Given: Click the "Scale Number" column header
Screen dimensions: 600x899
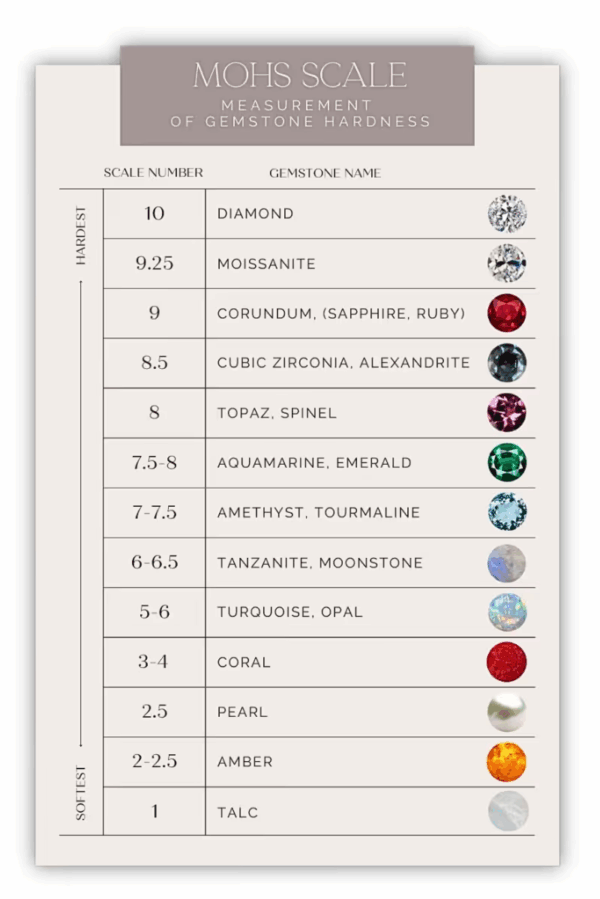Looking at the screenshot, I should (x=153, y=173).
